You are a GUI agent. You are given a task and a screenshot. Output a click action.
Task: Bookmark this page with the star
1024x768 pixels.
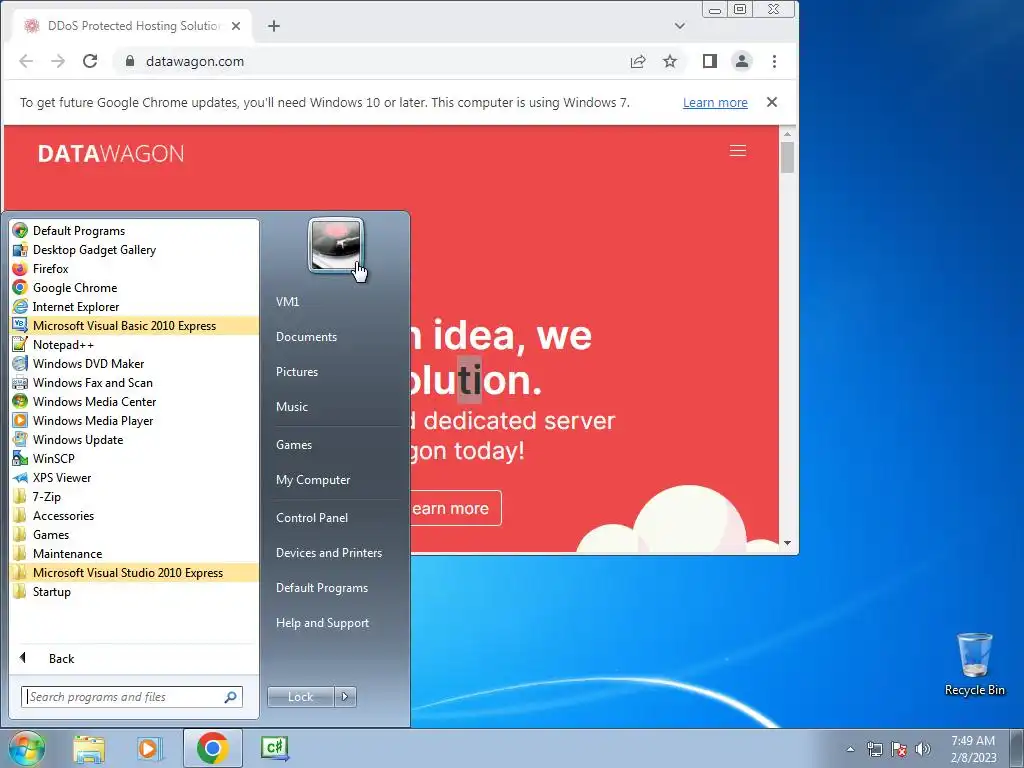(x=670, y=61)
